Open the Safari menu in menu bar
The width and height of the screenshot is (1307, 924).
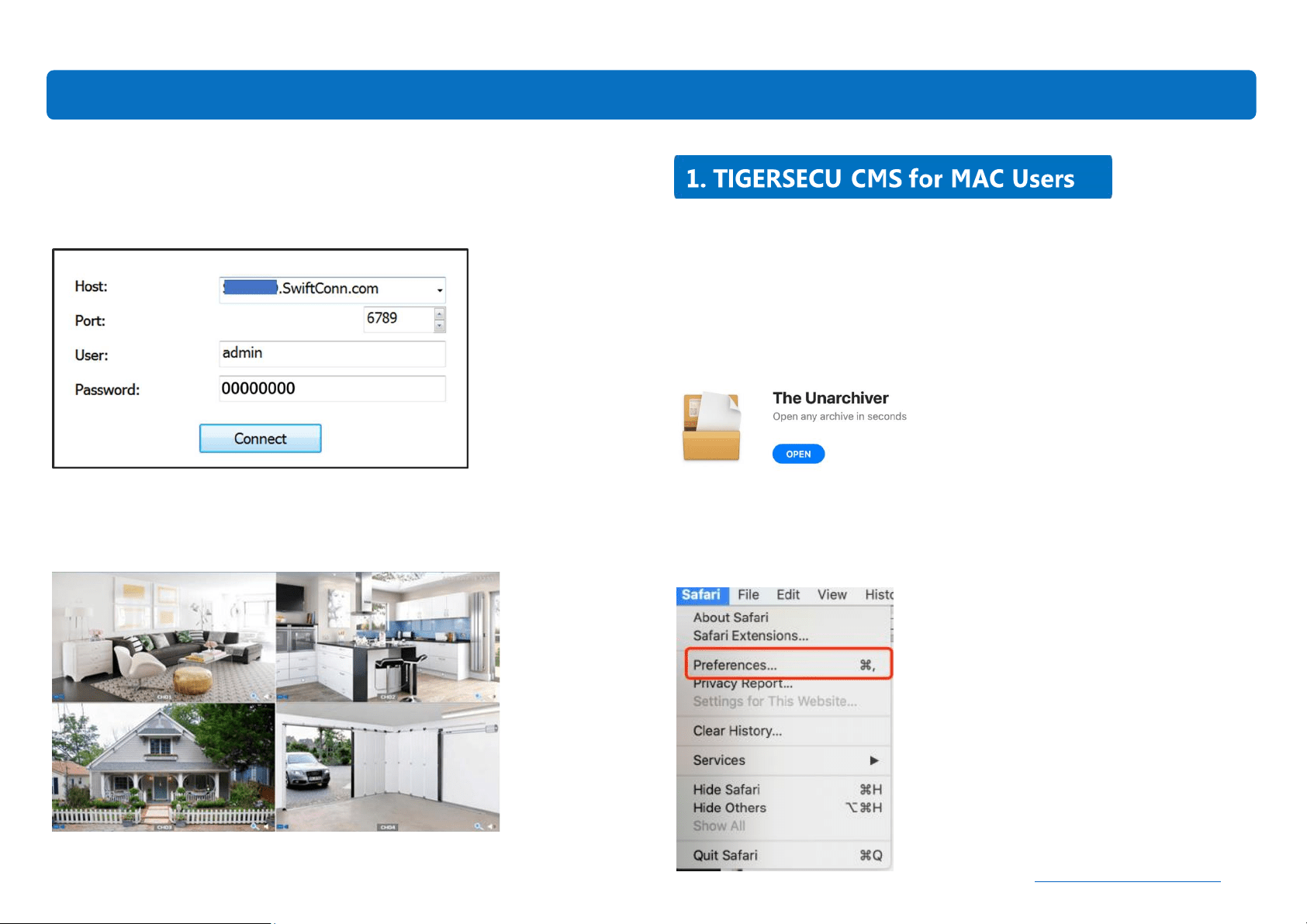click(x=701, y=595)
